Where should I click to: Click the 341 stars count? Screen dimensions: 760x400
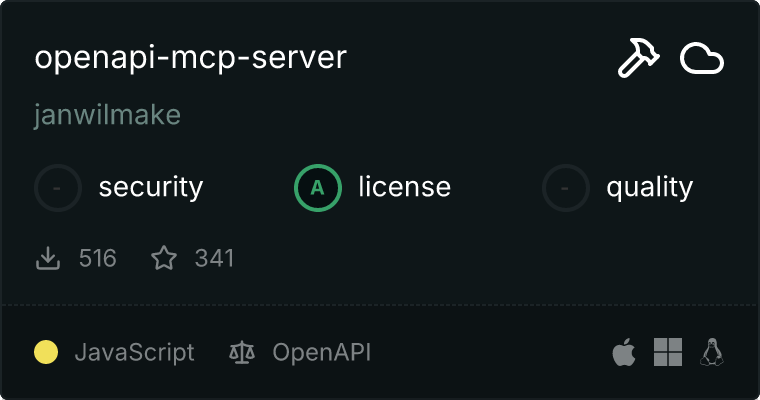click(x=214, y=259)
